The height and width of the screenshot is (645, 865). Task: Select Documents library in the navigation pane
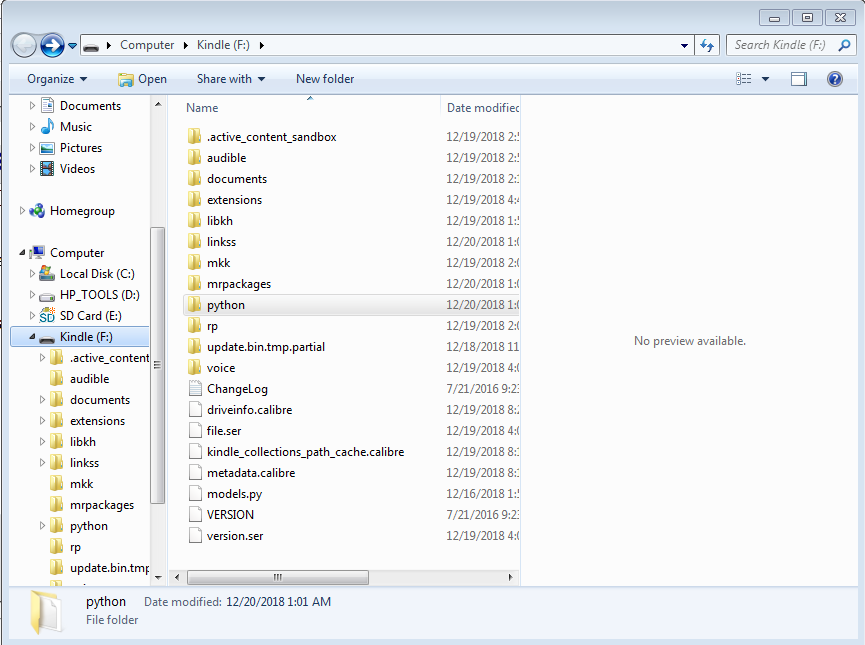[x=90, y=105]
